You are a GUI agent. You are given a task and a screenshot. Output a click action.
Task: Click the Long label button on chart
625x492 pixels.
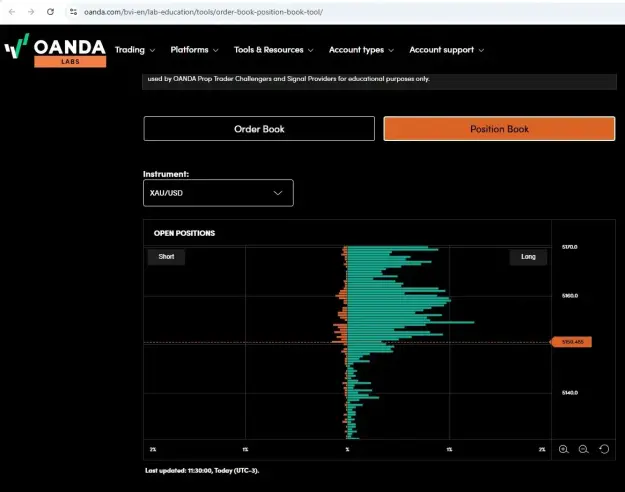pyautogui.click(x=528, y=257)
